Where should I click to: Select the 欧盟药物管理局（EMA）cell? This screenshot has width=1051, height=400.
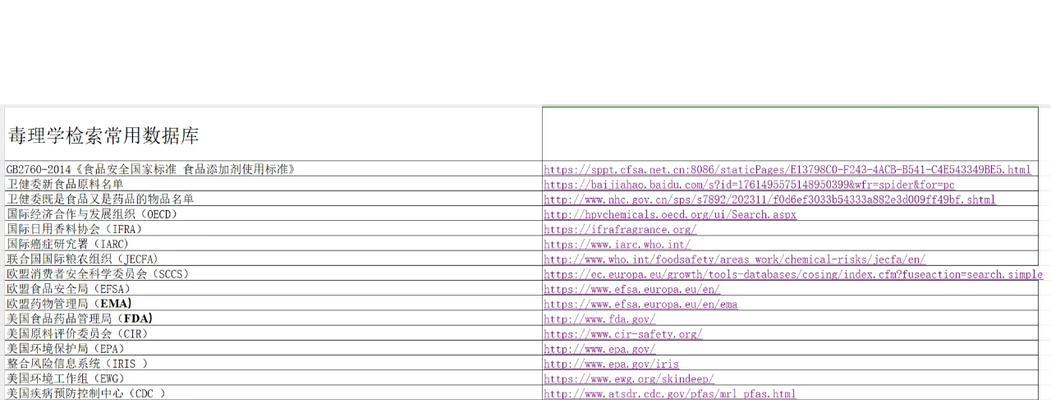pos(273,304)
